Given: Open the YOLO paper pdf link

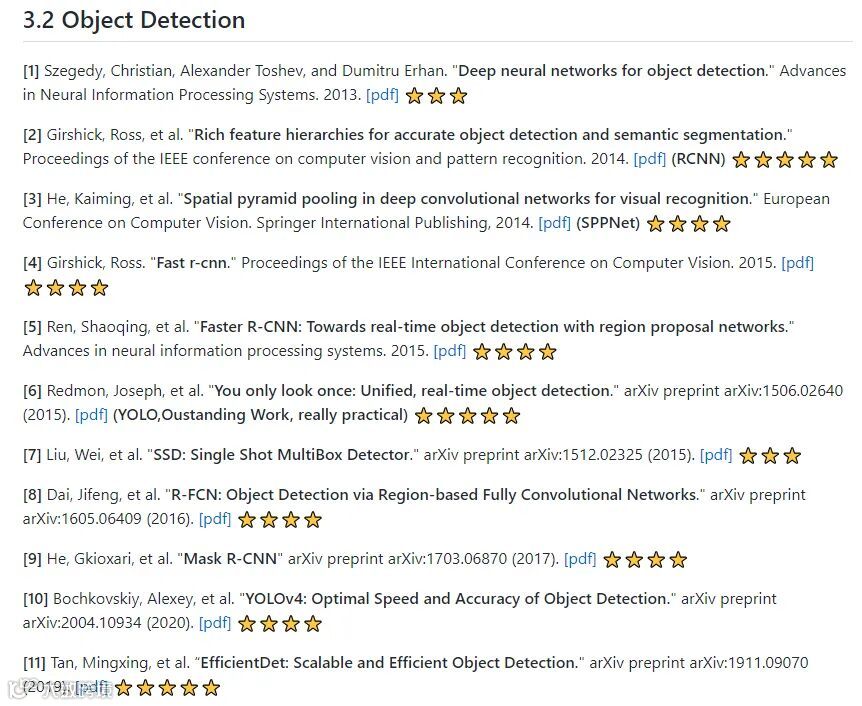Looking at the screenshot, I should click(91, 415).
